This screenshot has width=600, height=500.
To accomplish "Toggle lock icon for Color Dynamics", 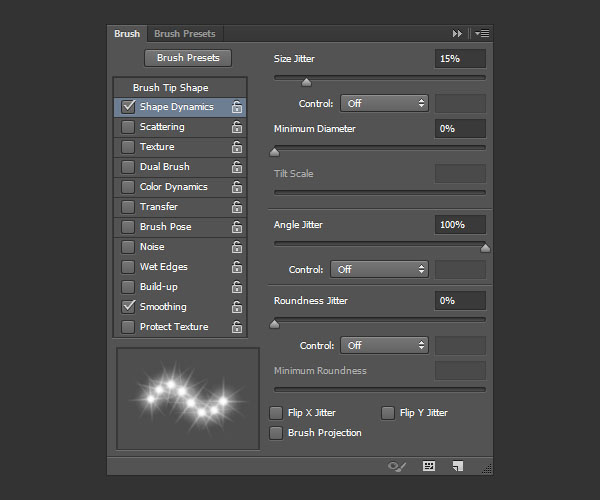I will coord(237,187).
